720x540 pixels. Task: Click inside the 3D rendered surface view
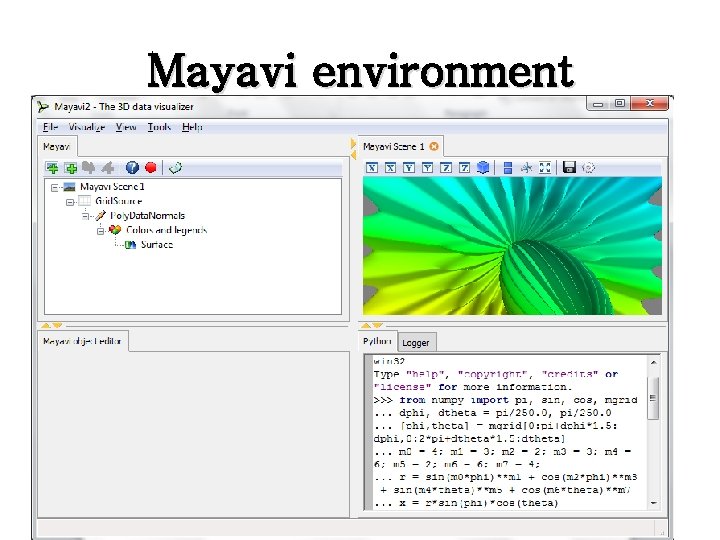(x=512, y=246)
